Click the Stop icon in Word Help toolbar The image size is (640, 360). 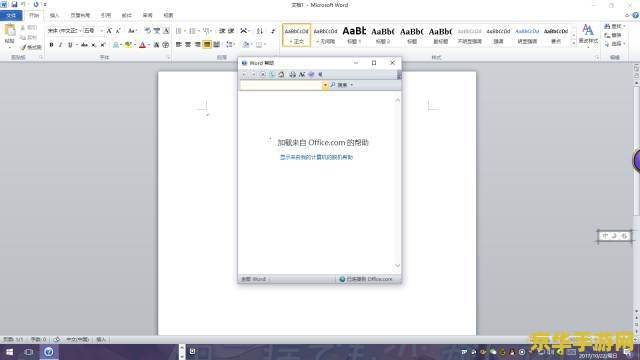coord(262,74)
